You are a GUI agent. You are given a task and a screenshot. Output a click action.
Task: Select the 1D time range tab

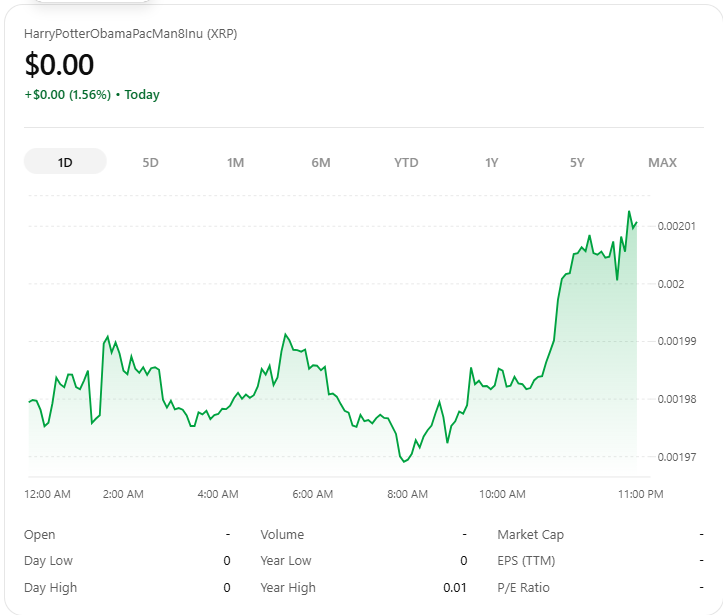(65, 162)
